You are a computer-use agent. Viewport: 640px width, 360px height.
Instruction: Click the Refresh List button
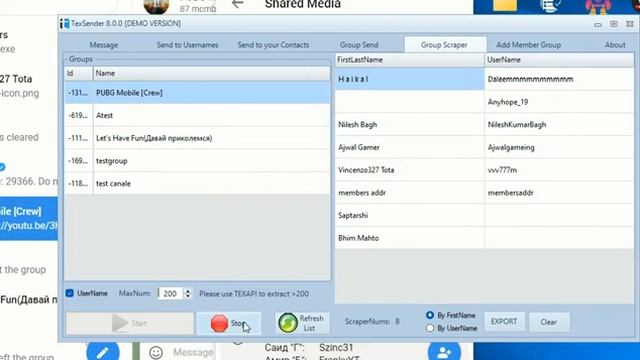click(302, 323)
